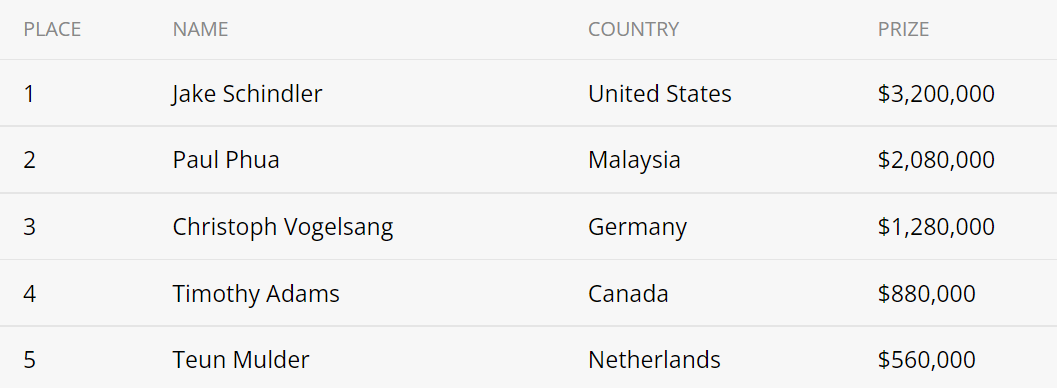
Task: Select player name Jake Schindler
Action: pyautogui.click(x=247, y=94)
